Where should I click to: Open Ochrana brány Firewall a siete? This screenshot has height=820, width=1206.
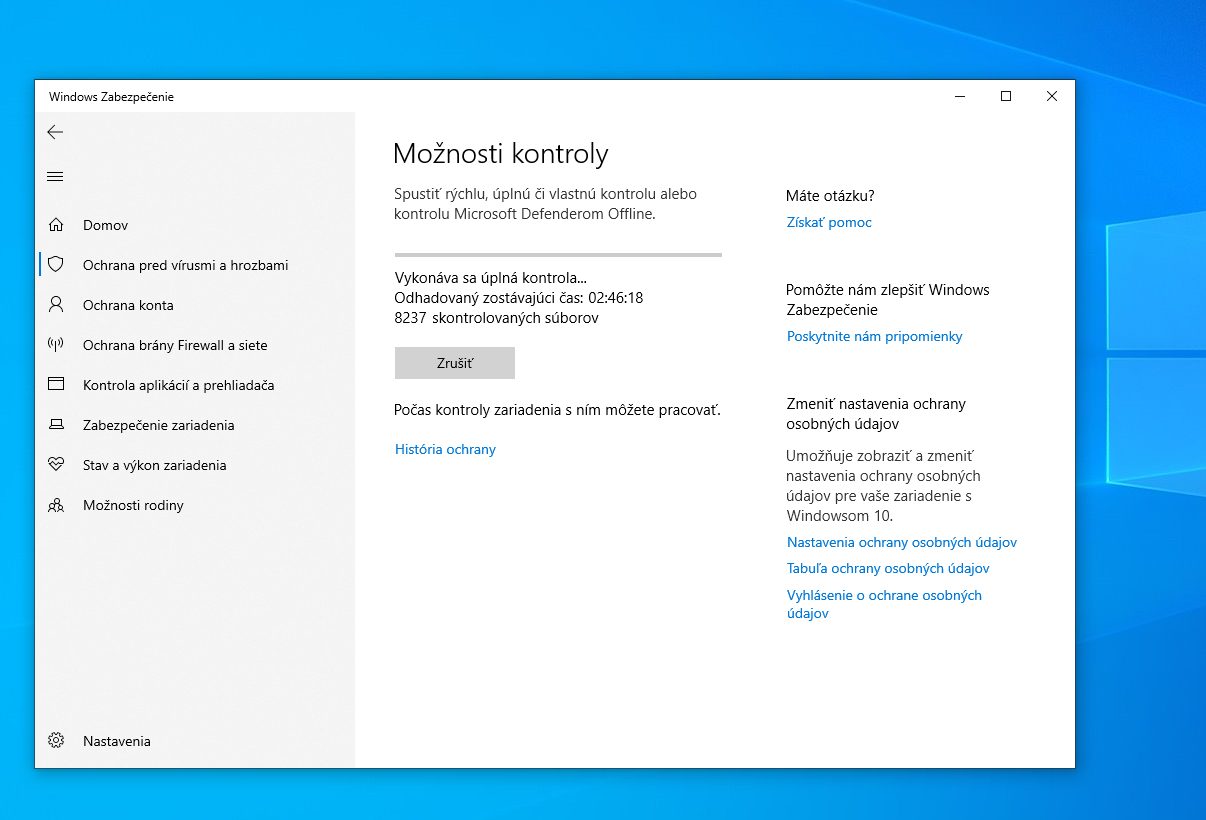click(x=195, y=345)
